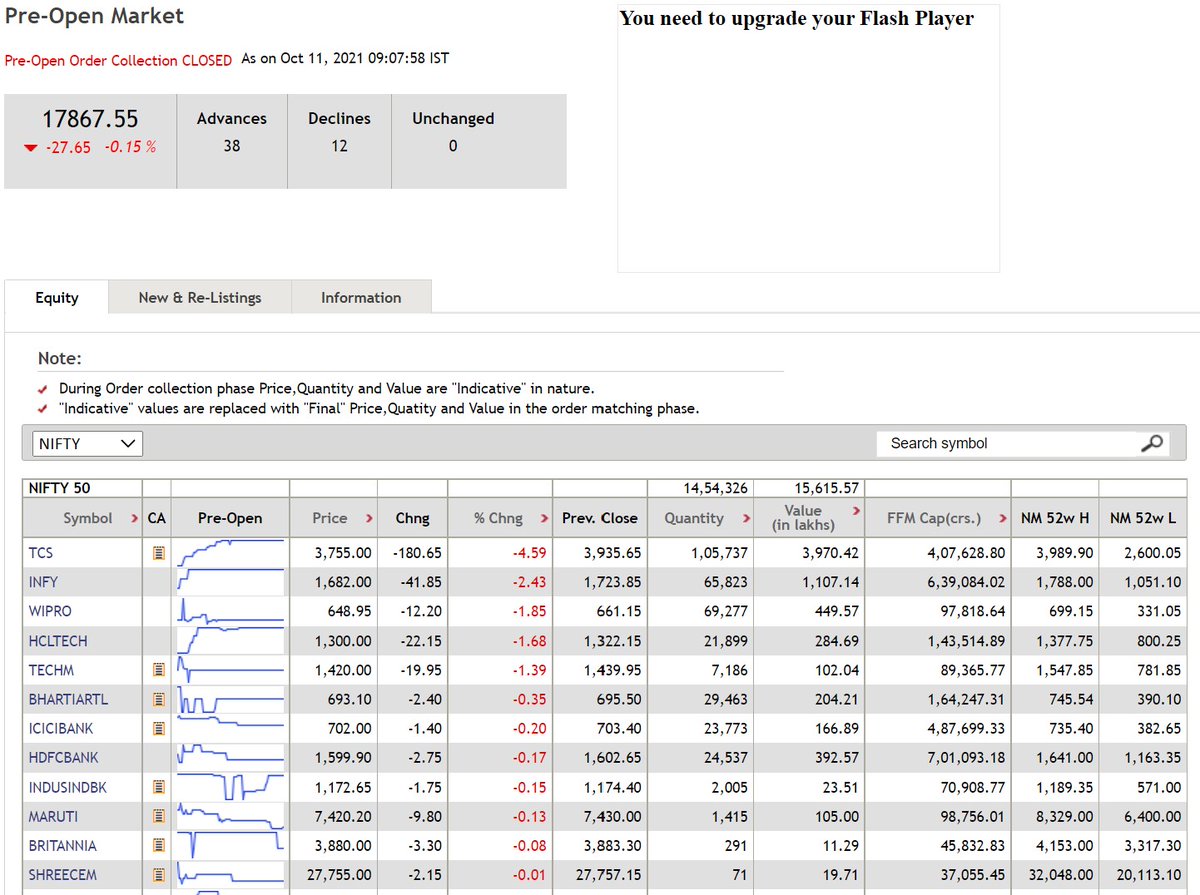This screenshot has width=1200, height=895.
Task: Click the index value 17867.55
Action: (90, 119)
